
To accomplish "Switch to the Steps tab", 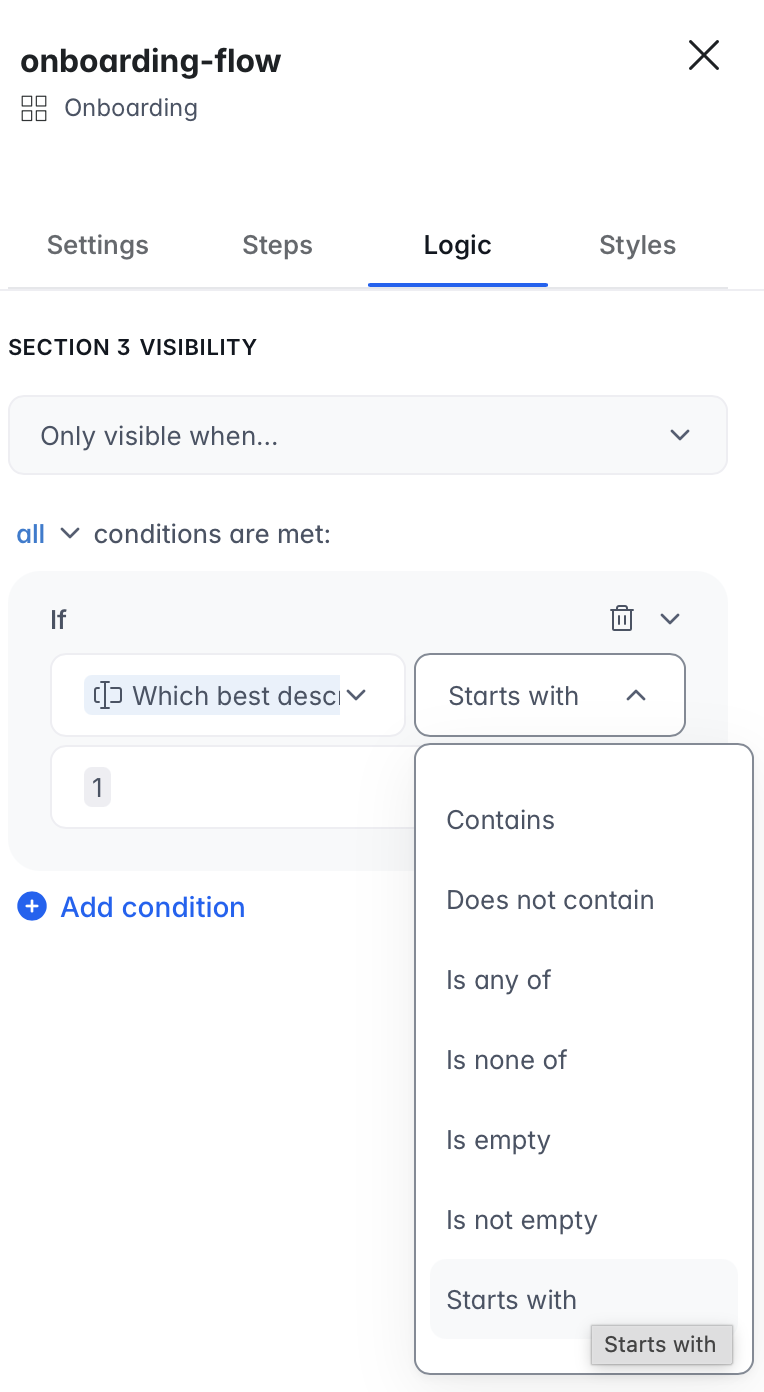I will point(277,245).
